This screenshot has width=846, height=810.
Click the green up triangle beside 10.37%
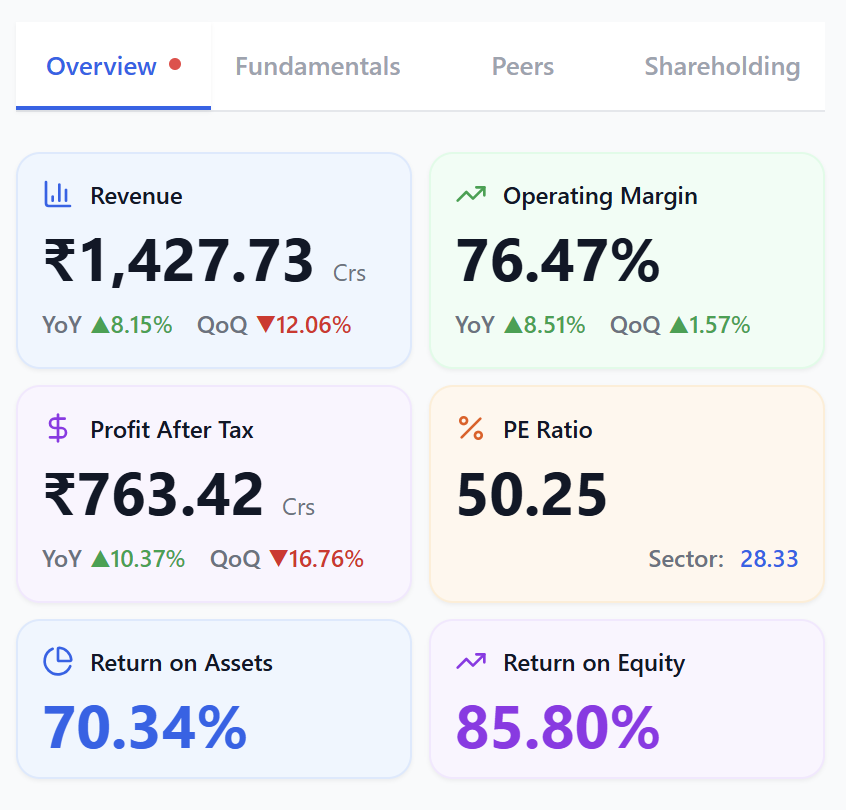pos(100,559)
